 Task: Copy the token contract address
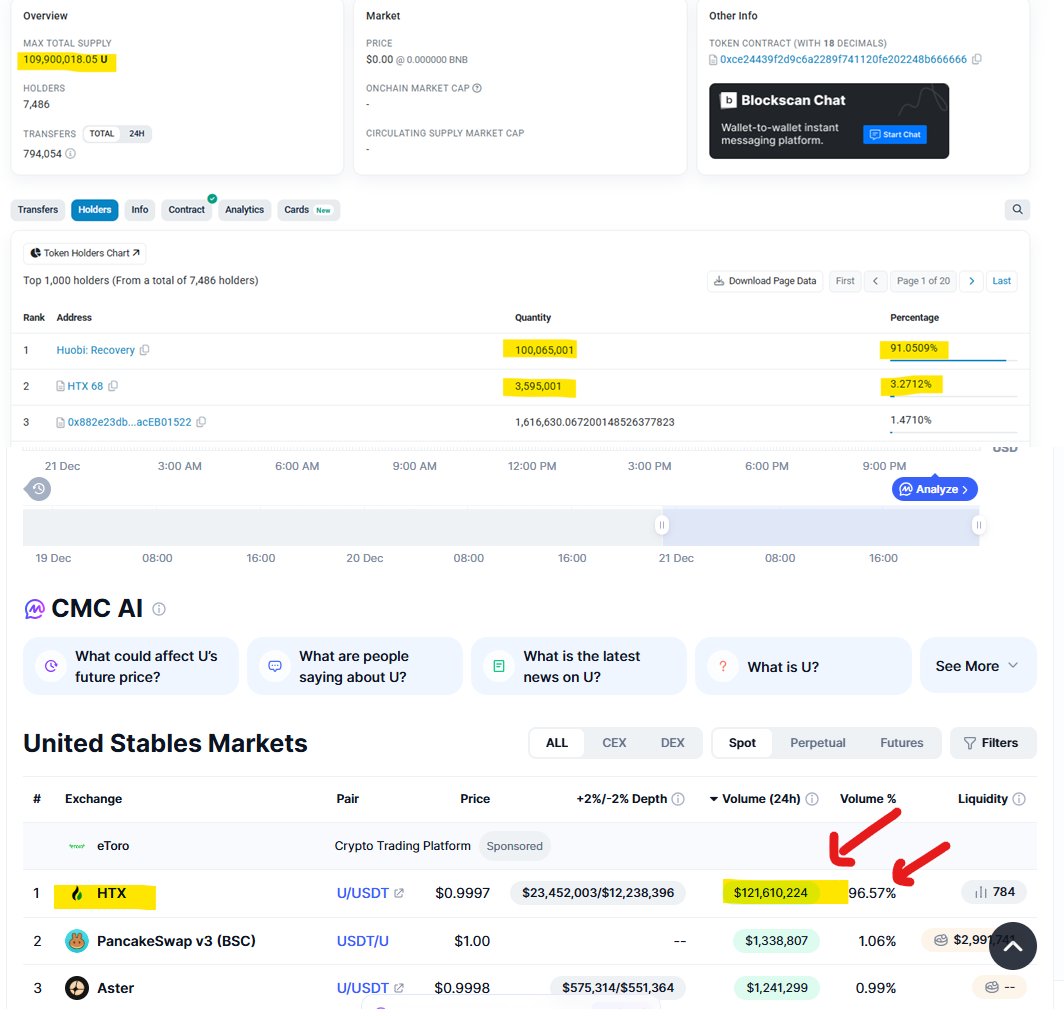976,59
